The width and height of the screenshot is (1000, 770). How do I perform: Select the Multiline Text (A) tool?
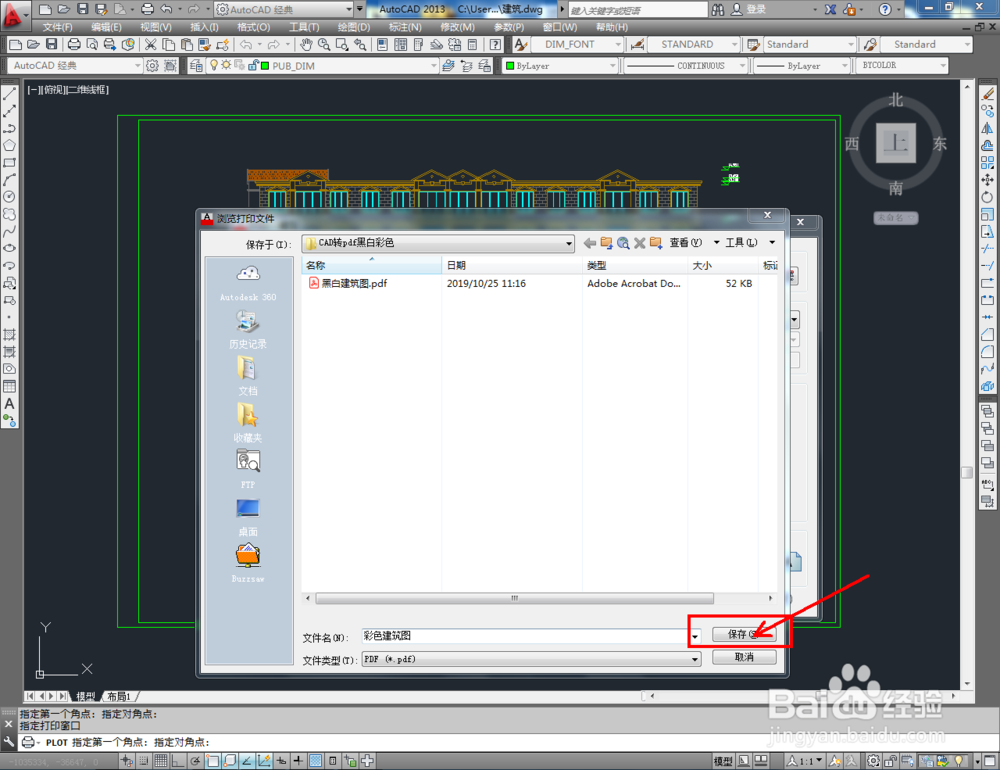pos(10,404)
